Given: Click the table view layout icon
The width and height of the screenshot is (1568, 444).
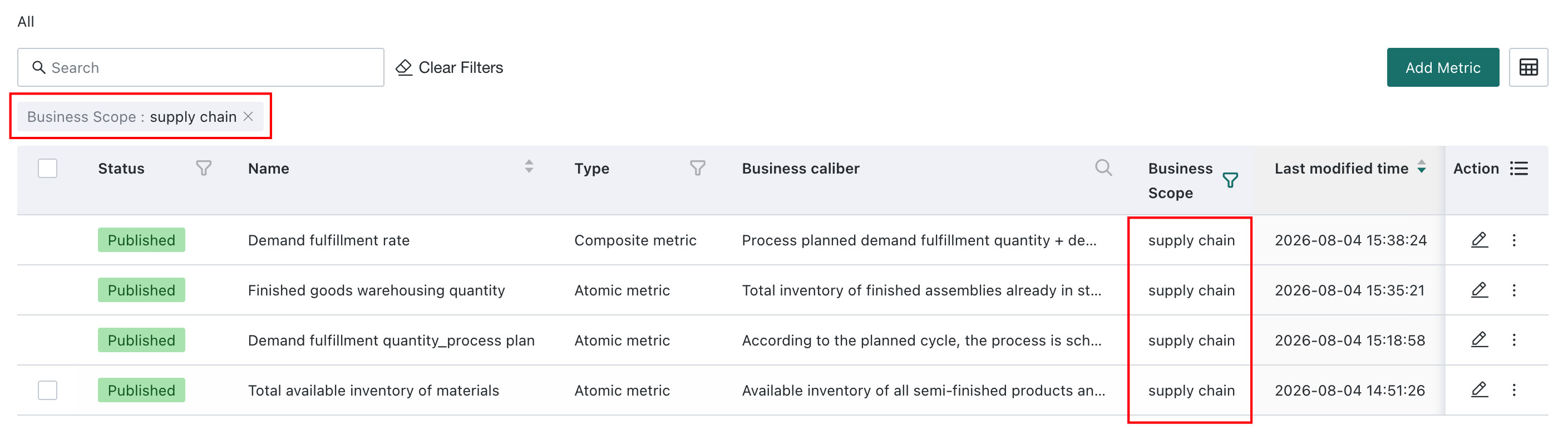Looking at the screenshot, I should (1528, 67).
